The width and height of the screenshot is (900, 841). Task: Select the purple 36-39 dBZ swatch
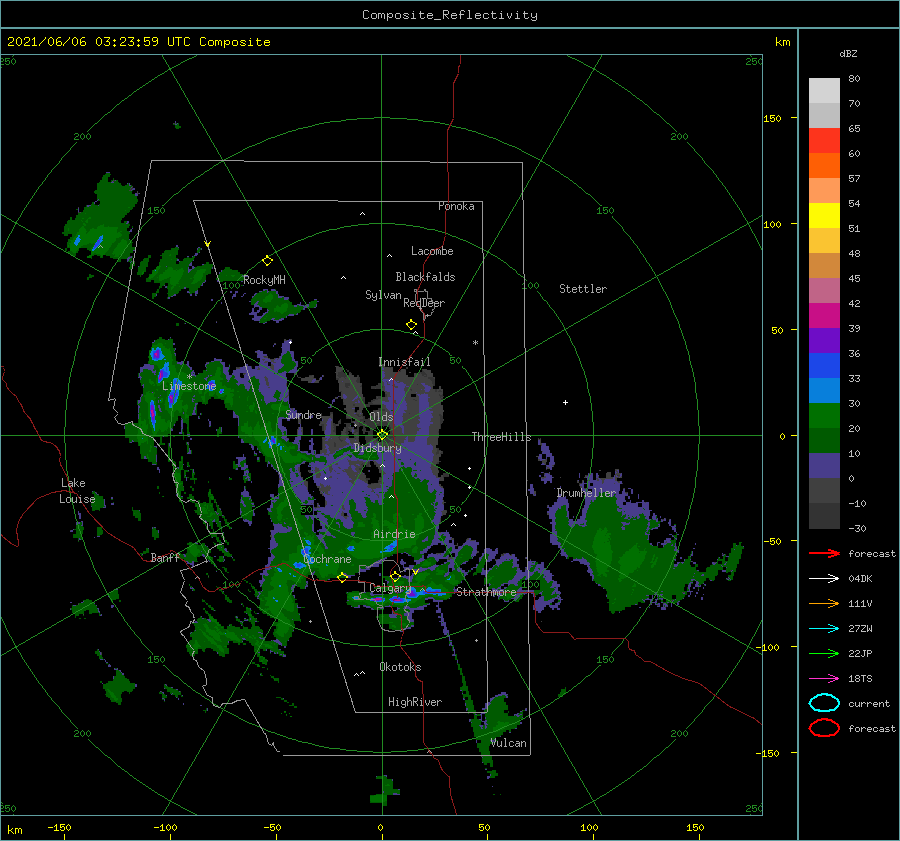[x=824, y=340]
